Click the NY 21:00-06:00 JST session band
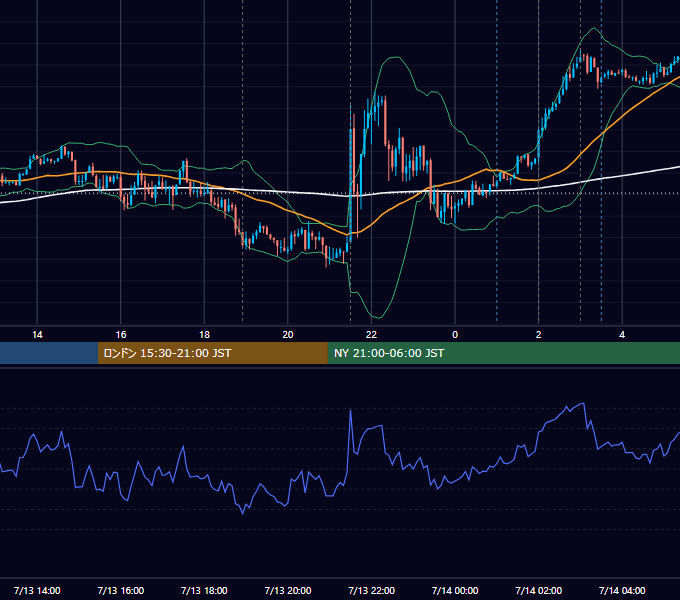The width and height of the screenshot is (680, 600). coord(503,353)
